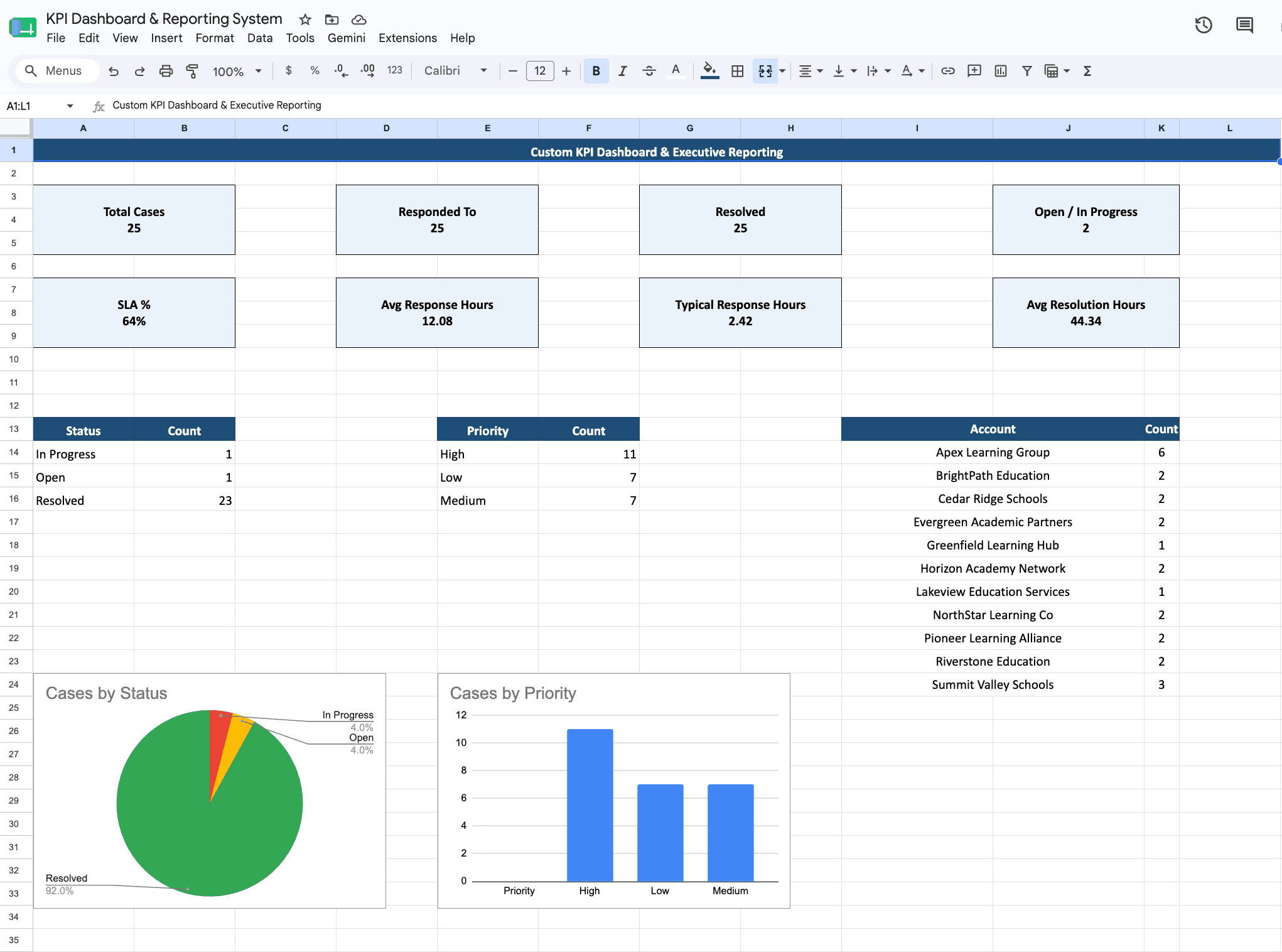The image size is (1282, 952).
Task: Insert chart icon
Action: click(1001, 71)
